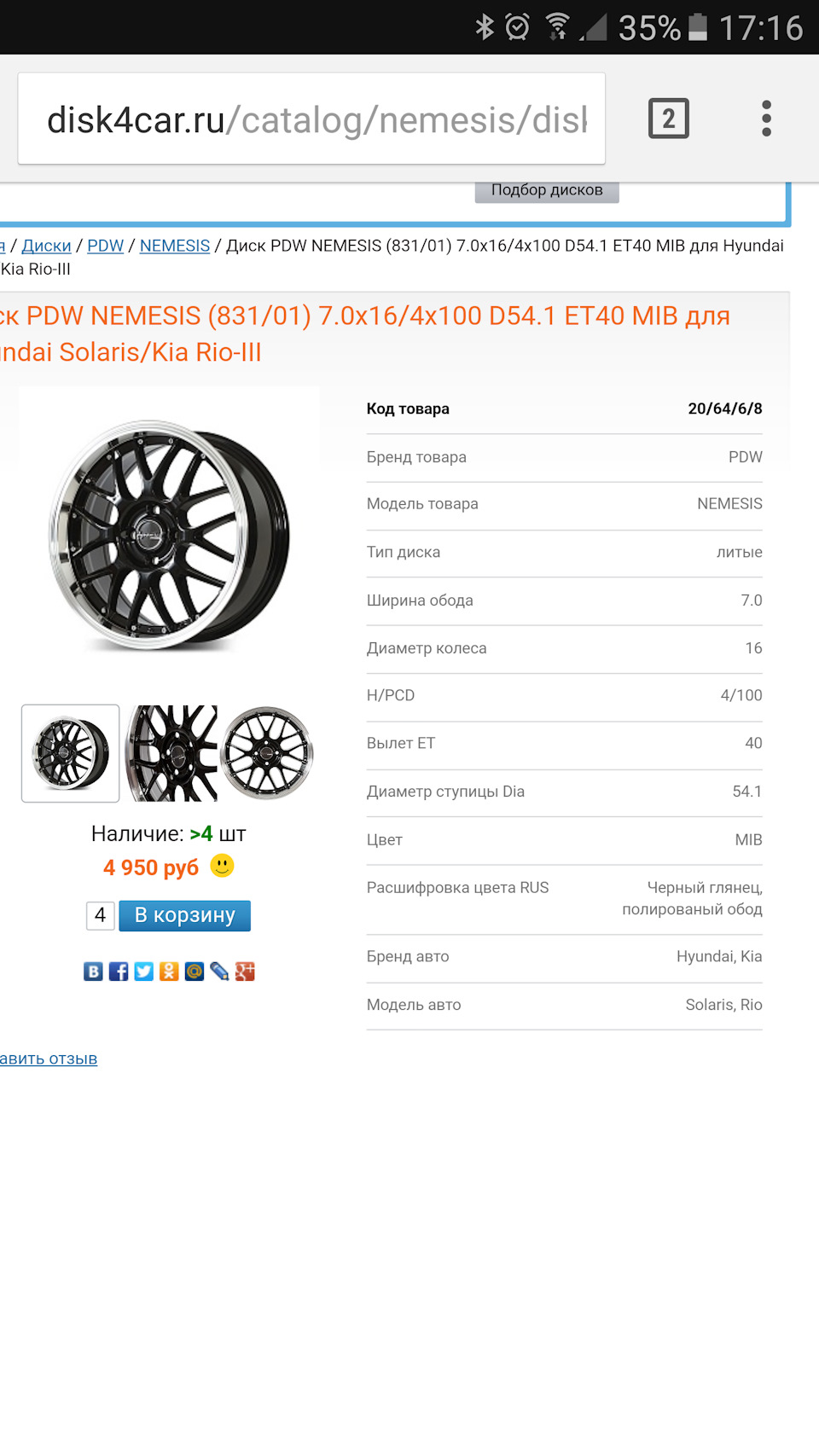This screenshot has height=1456, width=819.
Task: Select the front-view wheel thumbnail
Action: [267, 753]
